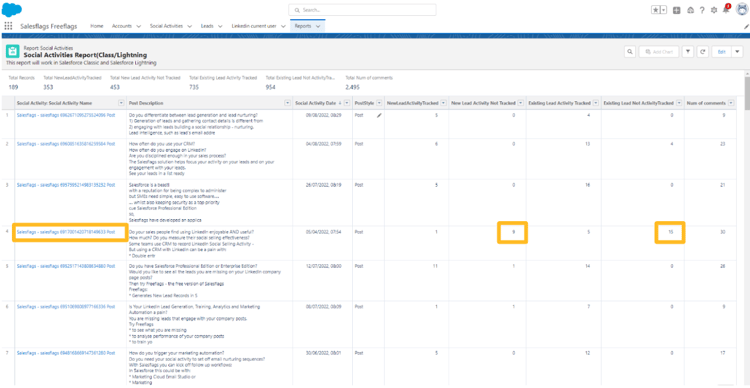Open New Lead Activity Not Tracked column menu
The image size is (750, 388).
point(520,103)
